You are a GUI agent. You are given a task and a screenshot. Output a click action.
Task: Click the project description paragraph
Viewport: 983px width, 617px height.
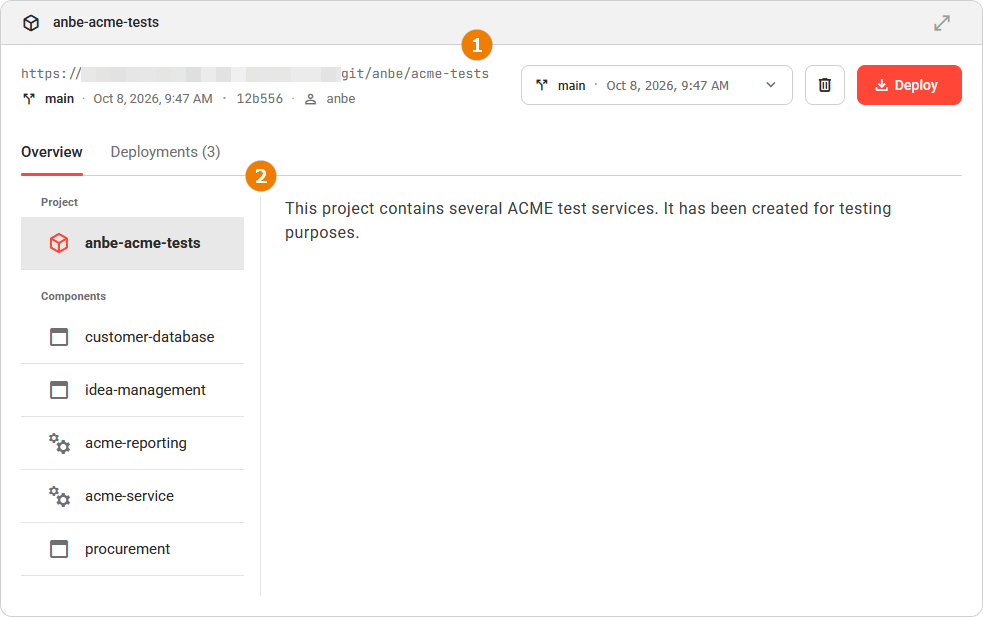pyautogui.click(x=588, y=221)
